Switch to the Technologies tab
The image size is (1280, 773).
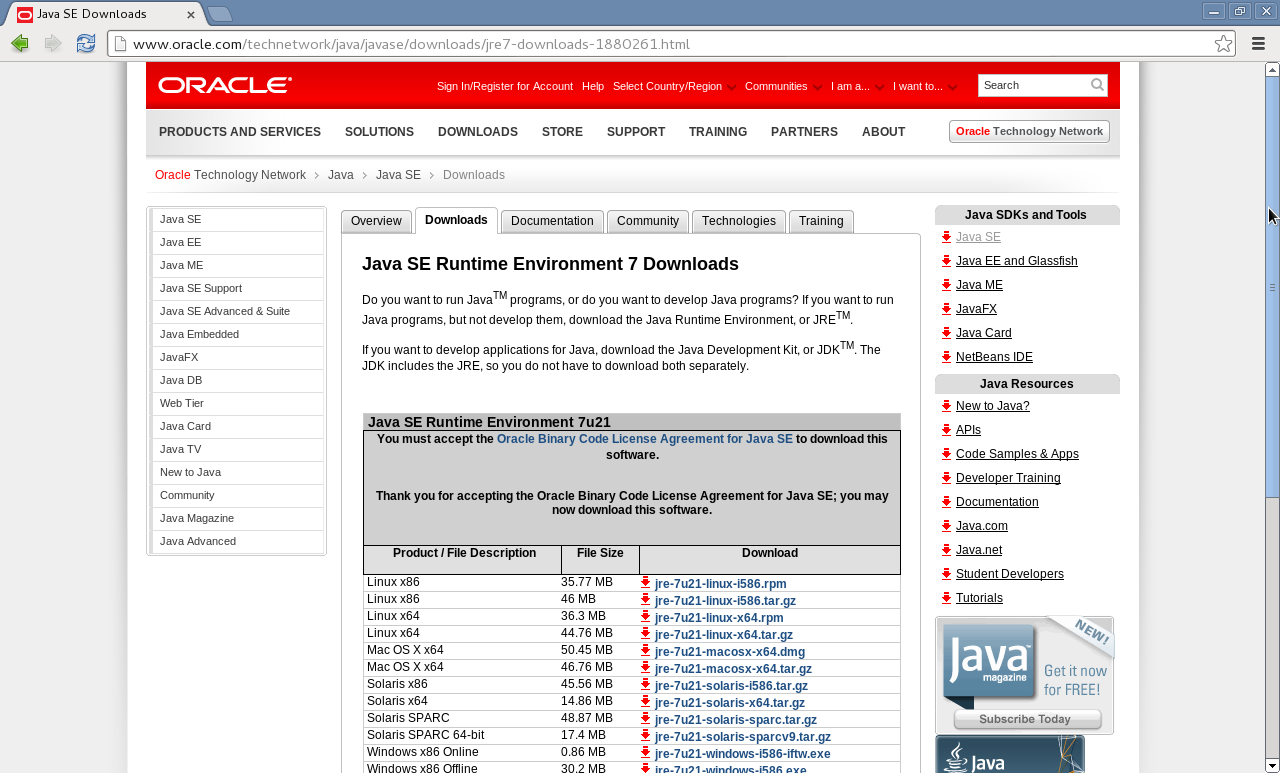coord(739,221)
